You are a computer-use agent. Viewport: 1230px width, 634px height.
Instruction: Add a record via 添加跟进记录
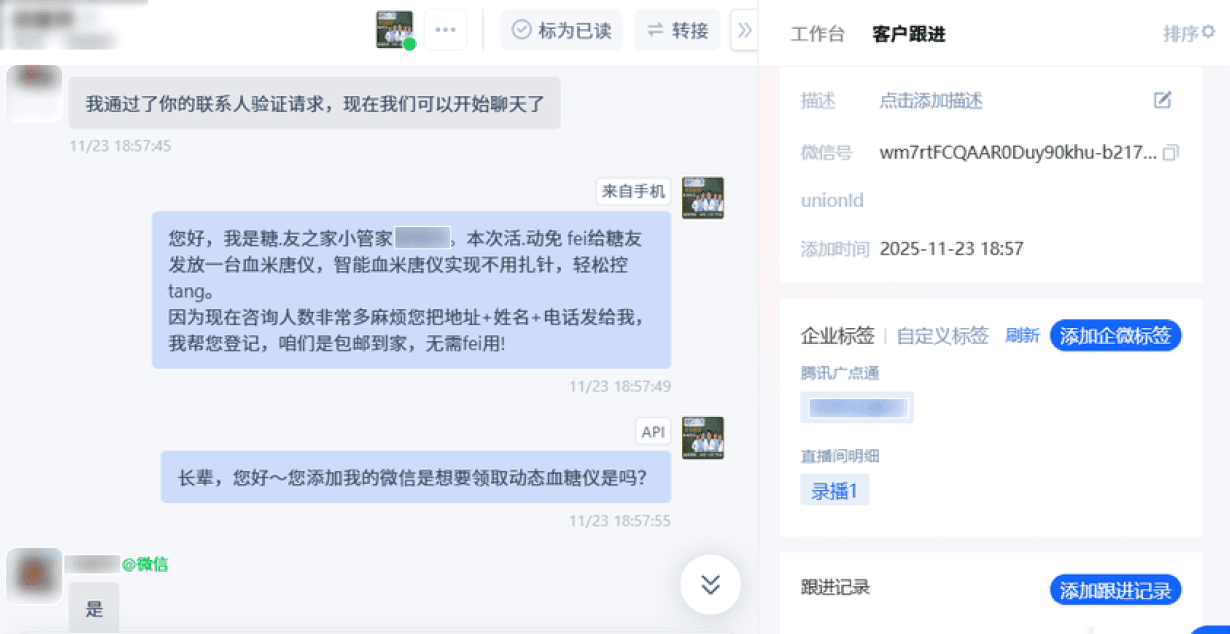click(x=1115, y=590)
